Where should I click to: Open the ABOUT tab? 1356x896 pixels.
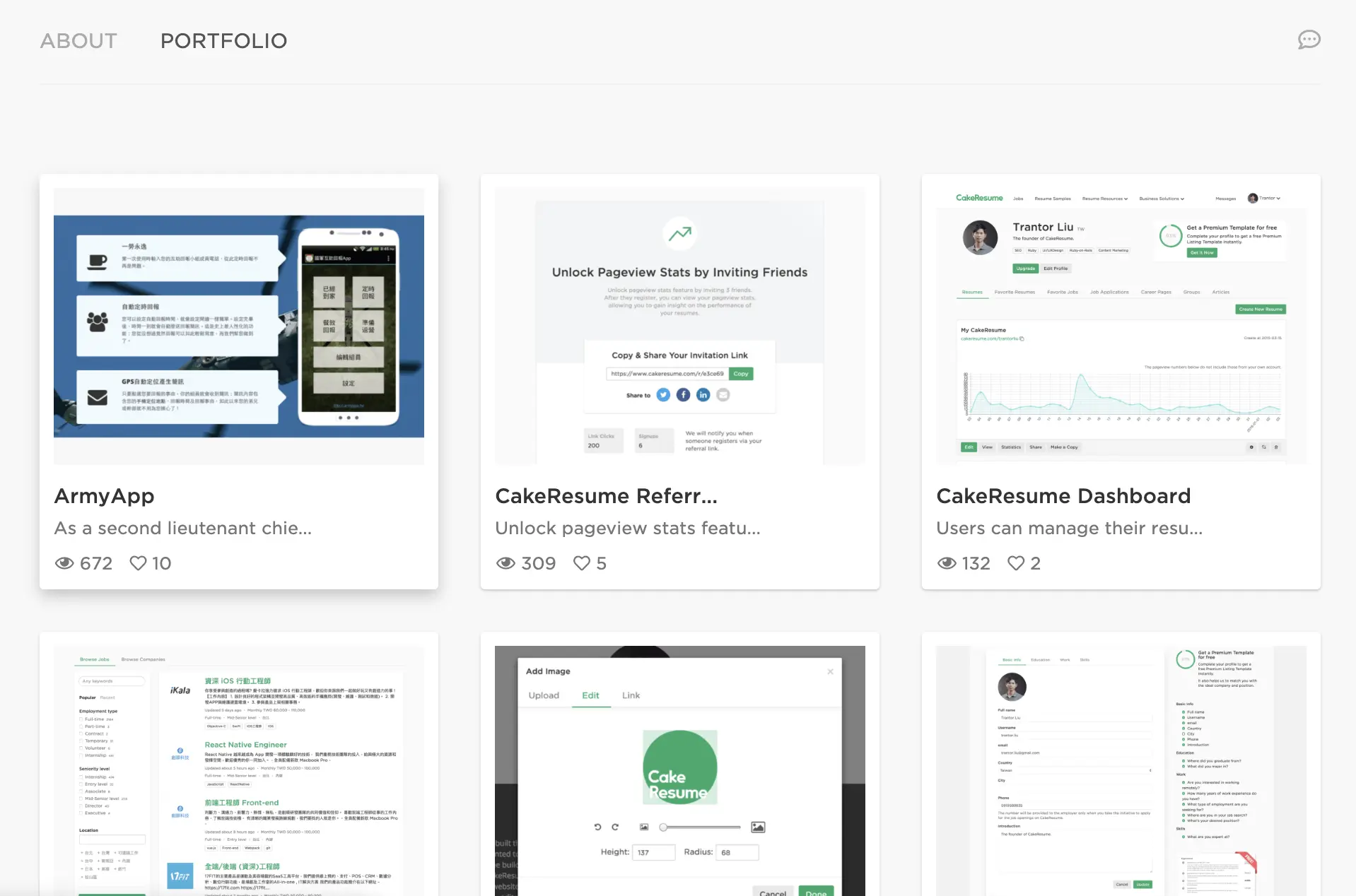point(78,41)
